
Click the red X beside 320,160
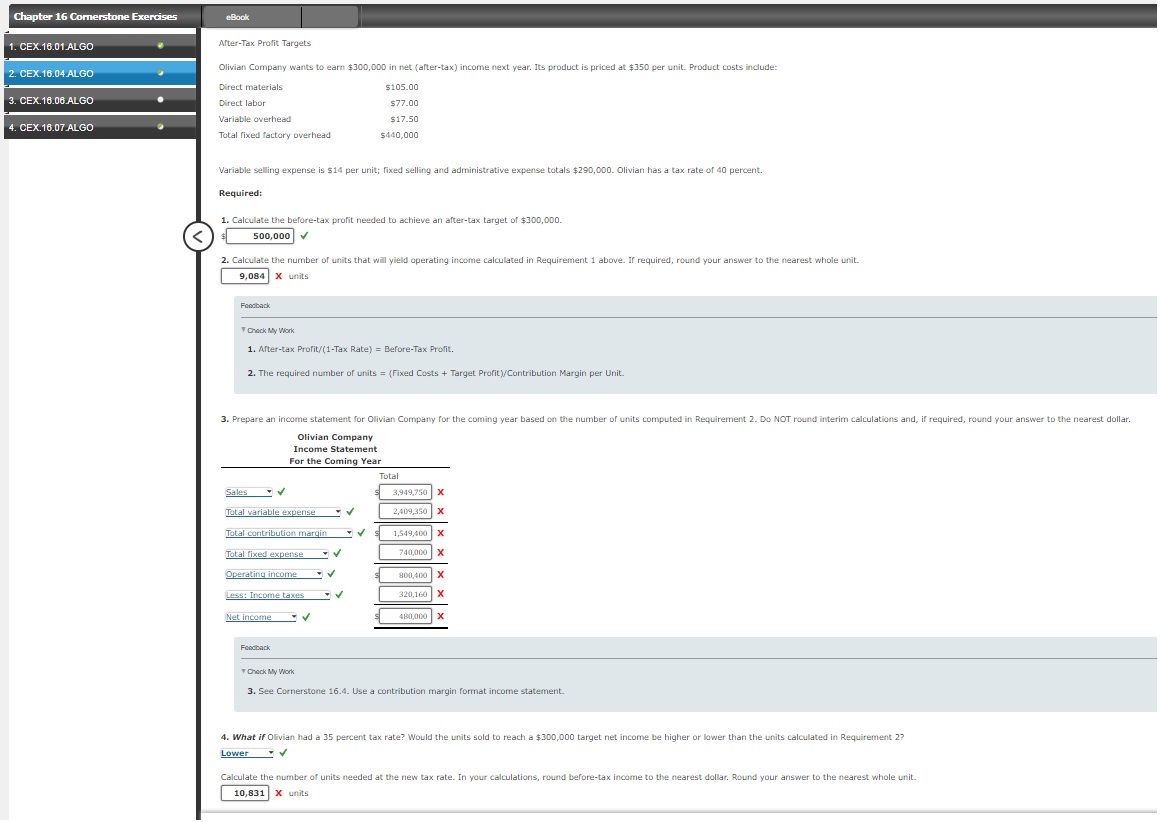tap(441, 593)
